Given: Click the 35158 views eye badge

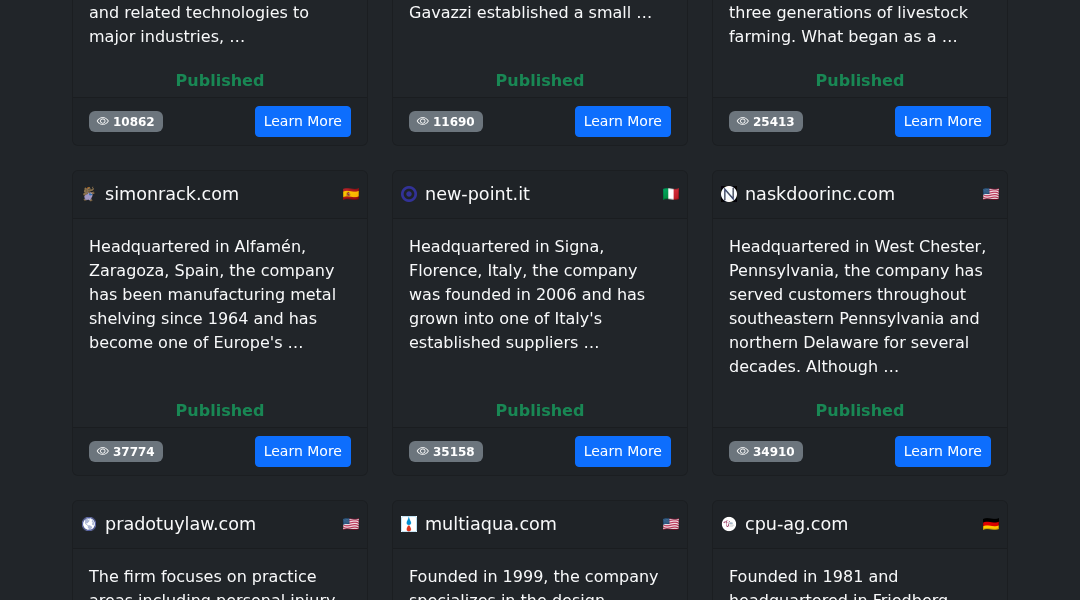Looking at the screenshot, I should [446, 451].
